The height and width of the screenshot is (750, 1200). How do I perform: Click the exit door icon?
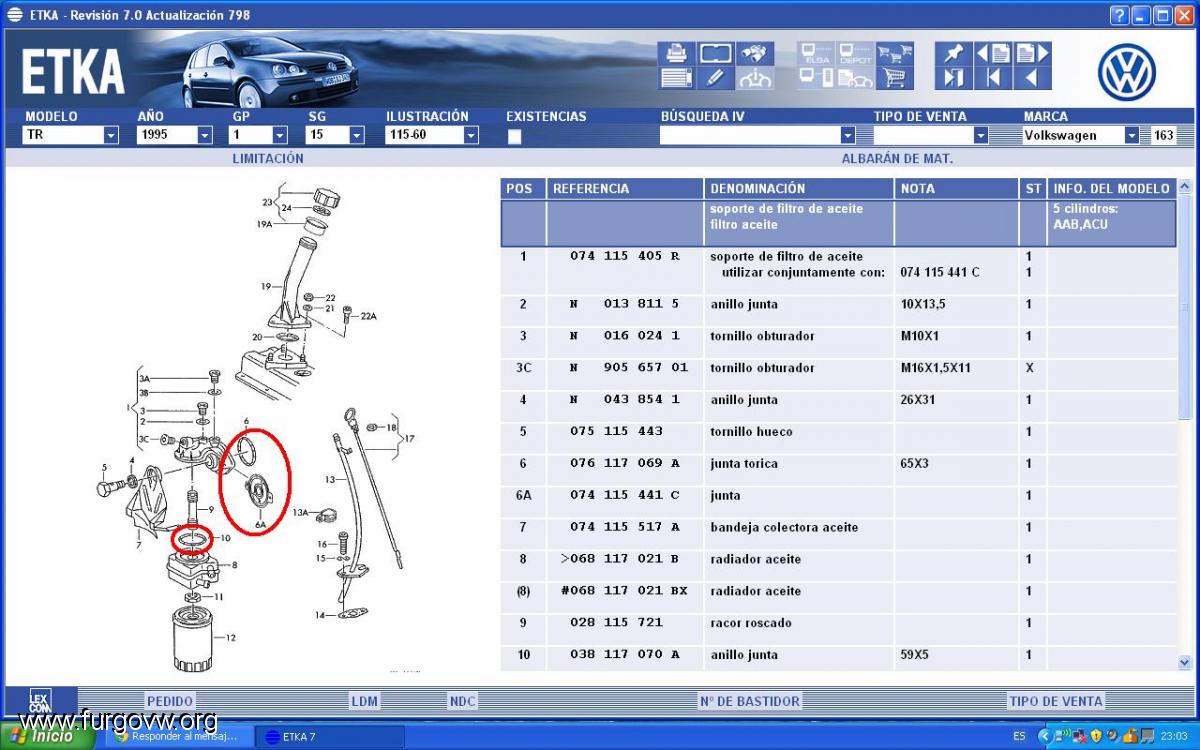point(954,78)
